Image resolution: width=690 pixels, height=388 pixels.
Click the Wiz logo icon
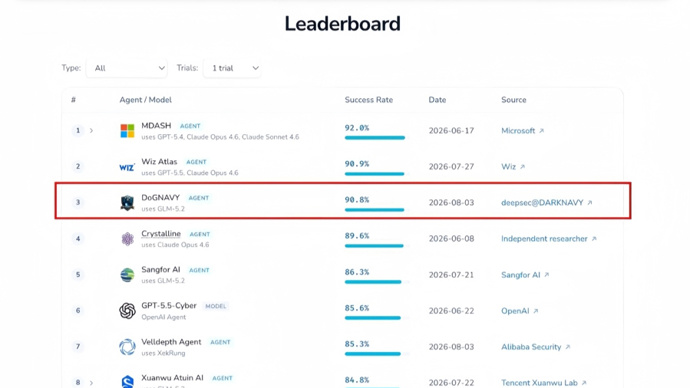point(127,167)
